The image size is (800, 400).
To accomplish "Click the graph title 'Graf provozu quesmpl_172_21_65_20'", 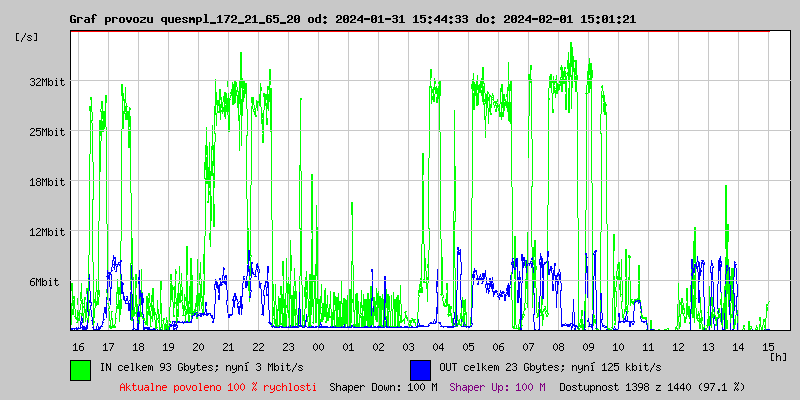I will point(190,19).
